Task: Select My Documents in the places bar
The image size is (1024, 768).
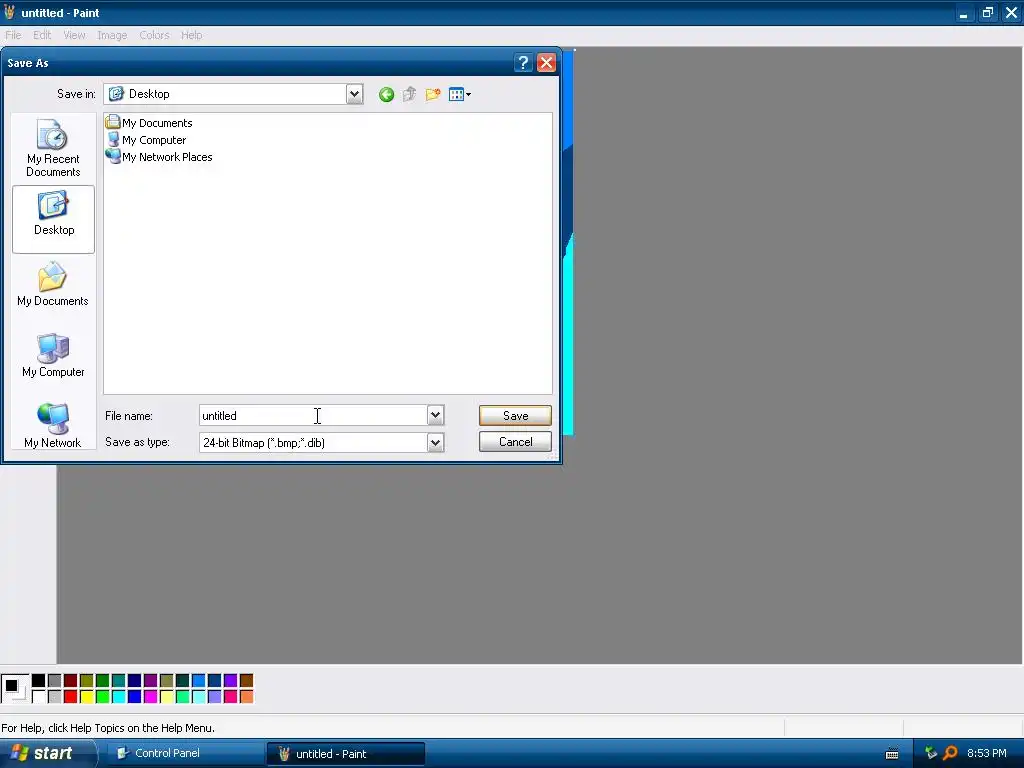Action: [x=53, y=285]
